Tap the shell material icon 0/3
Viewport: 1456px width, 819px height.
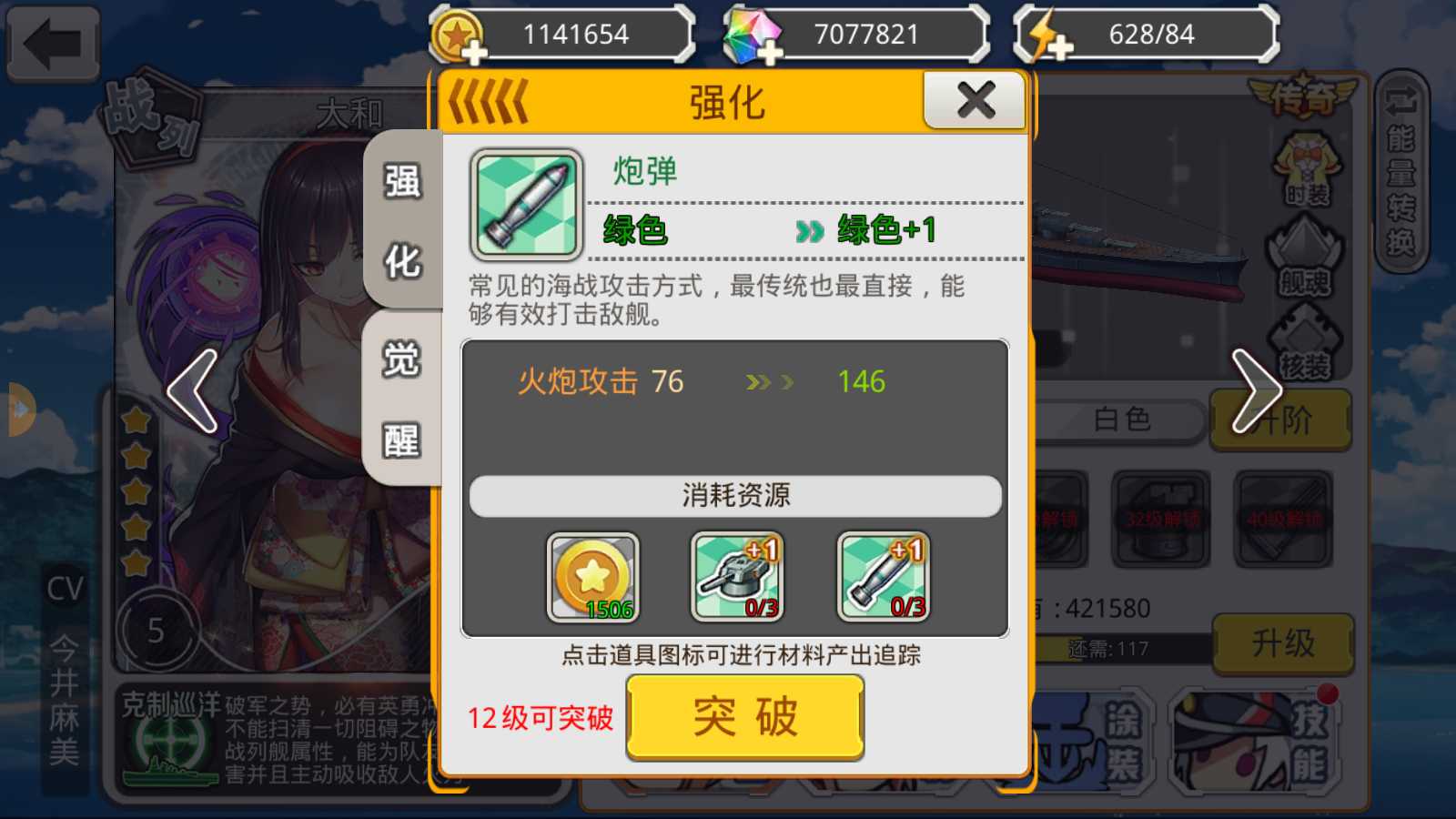(884, 577)
